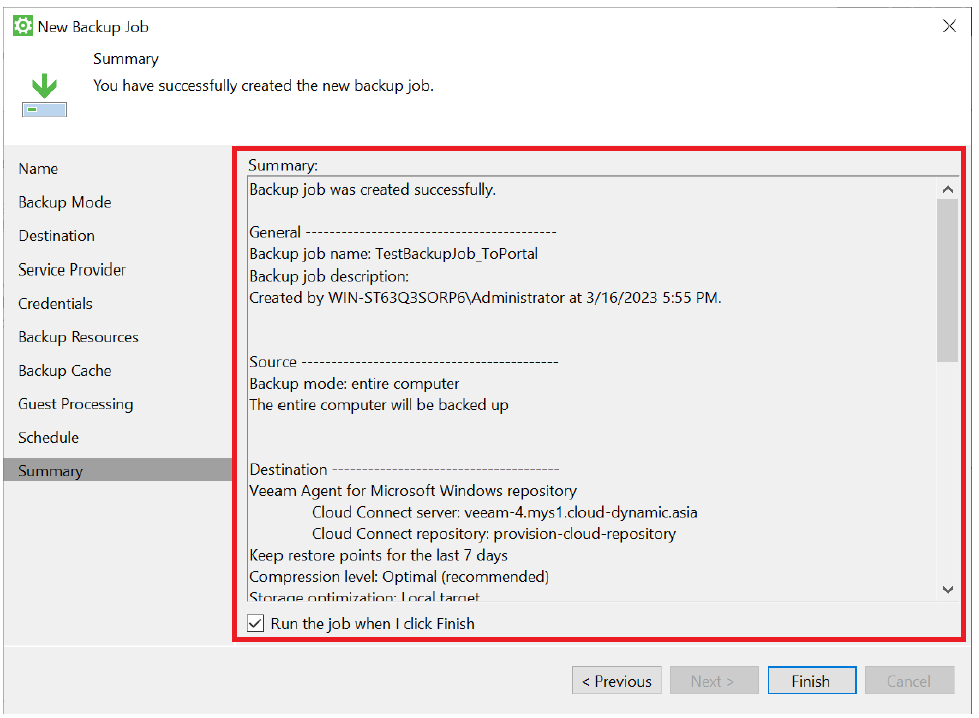Click the 'Cloud Connect server' line

[504, 513]
